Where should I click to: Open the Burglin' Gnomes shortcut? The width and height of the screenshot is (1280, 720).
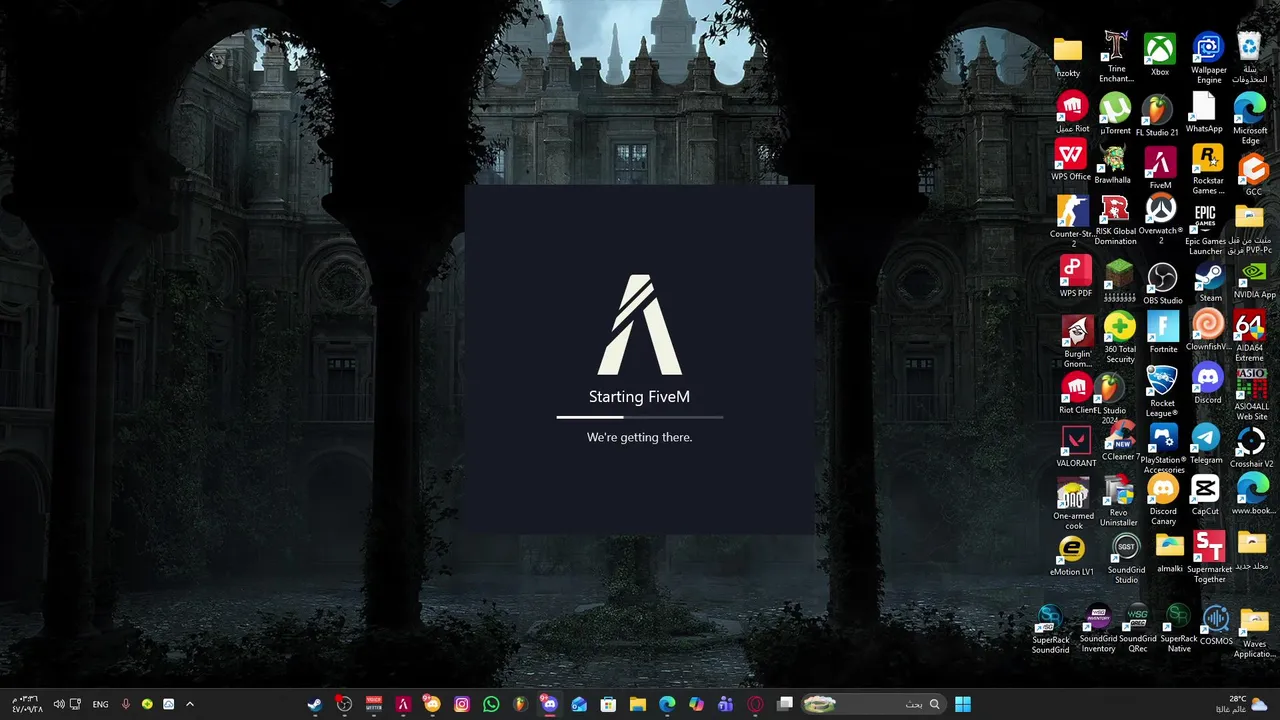pos(1077,342)
